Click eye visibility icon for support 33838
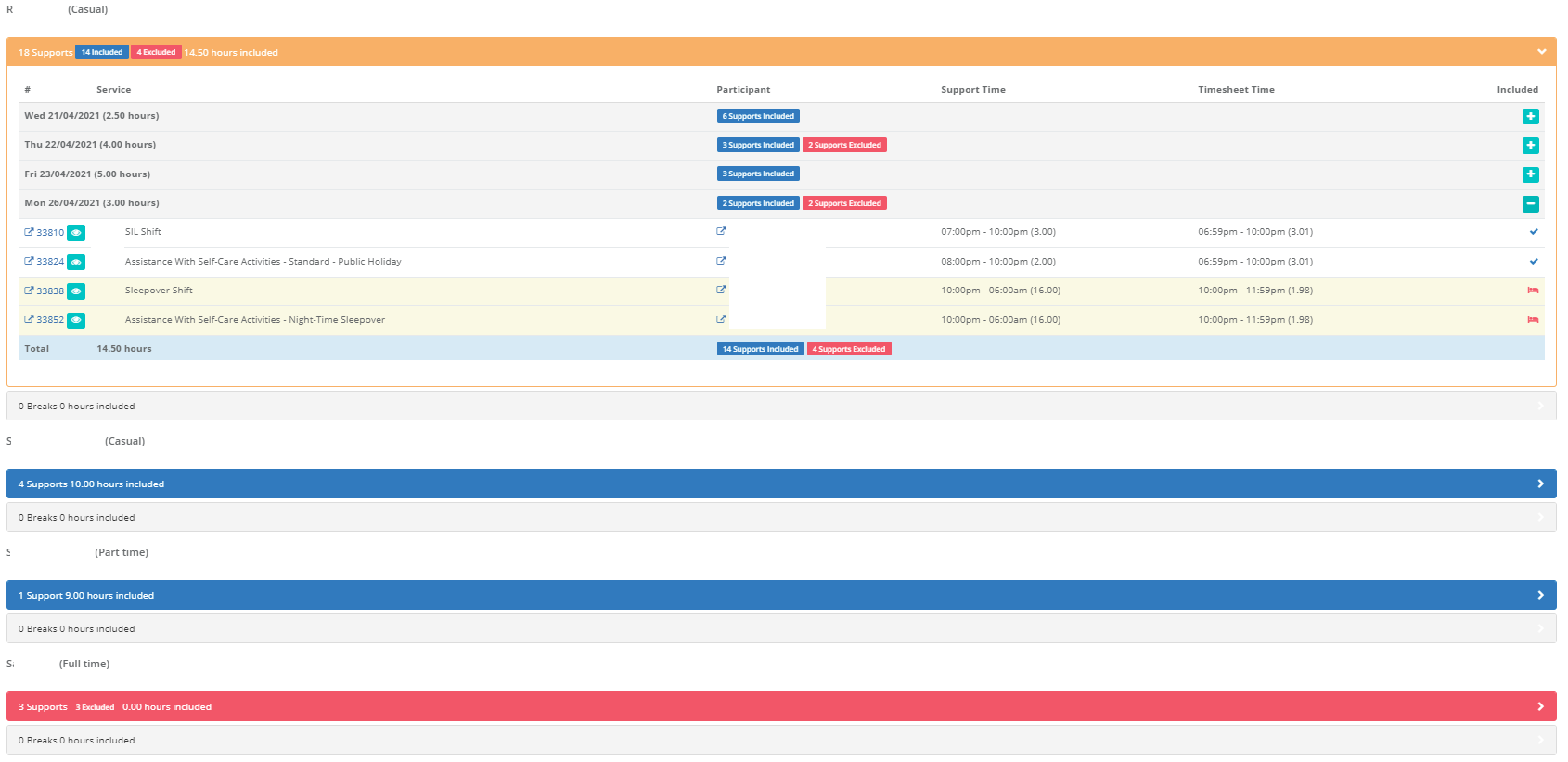The height and width of the screenshot is (762, 1568). tap(76, 291)
